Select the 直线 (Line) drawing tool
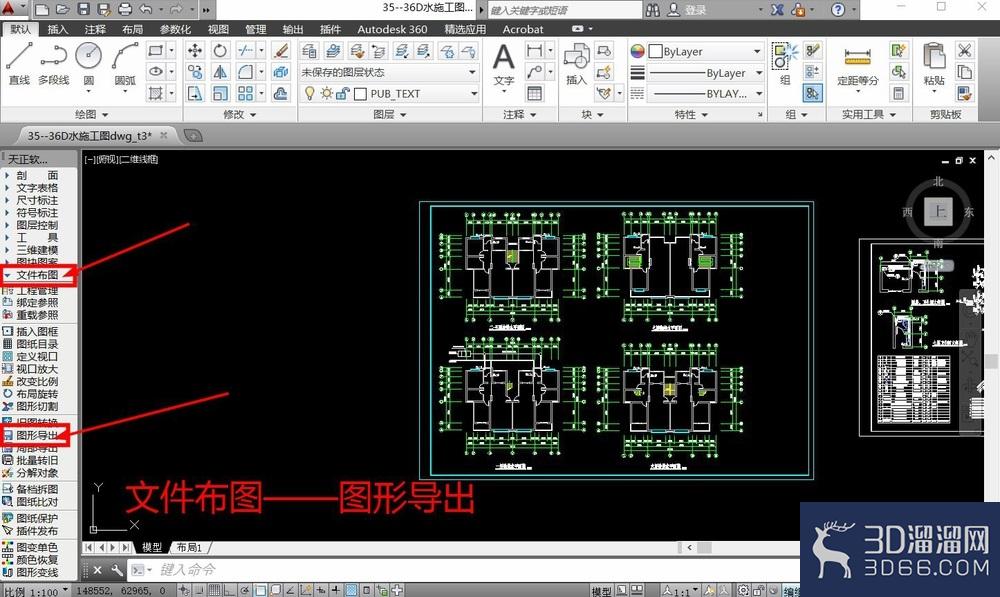This screenshot has height=597, width=1000. tap(19, 63)
